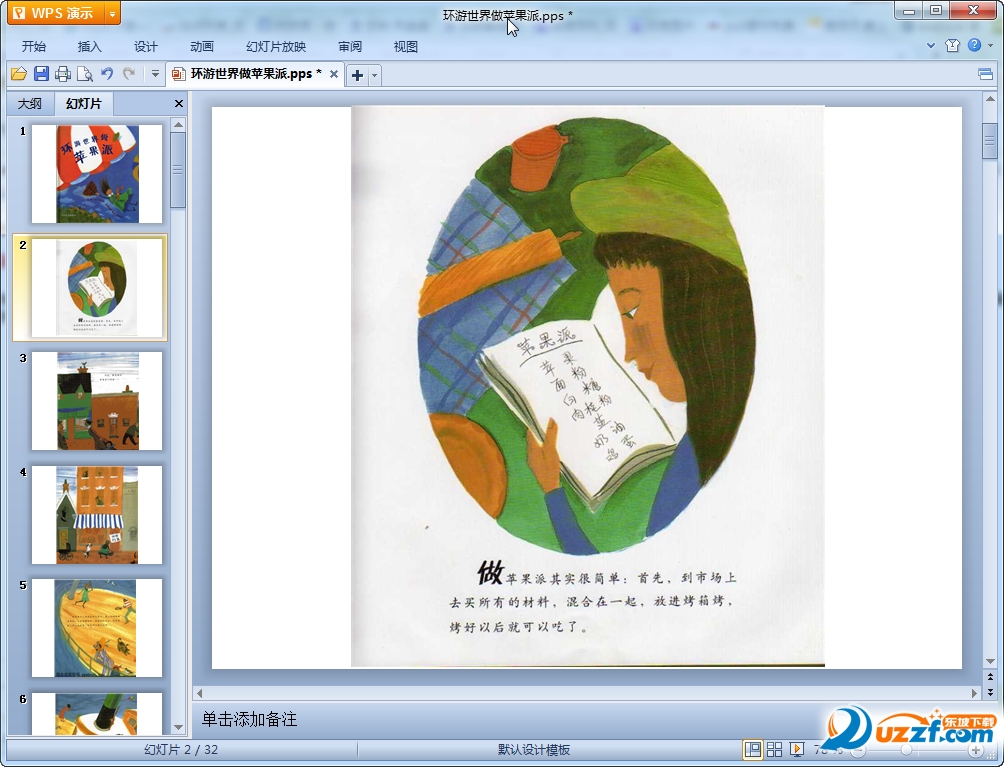
Task: Open help with the question mark icon
Action: (x=975, y=45)
